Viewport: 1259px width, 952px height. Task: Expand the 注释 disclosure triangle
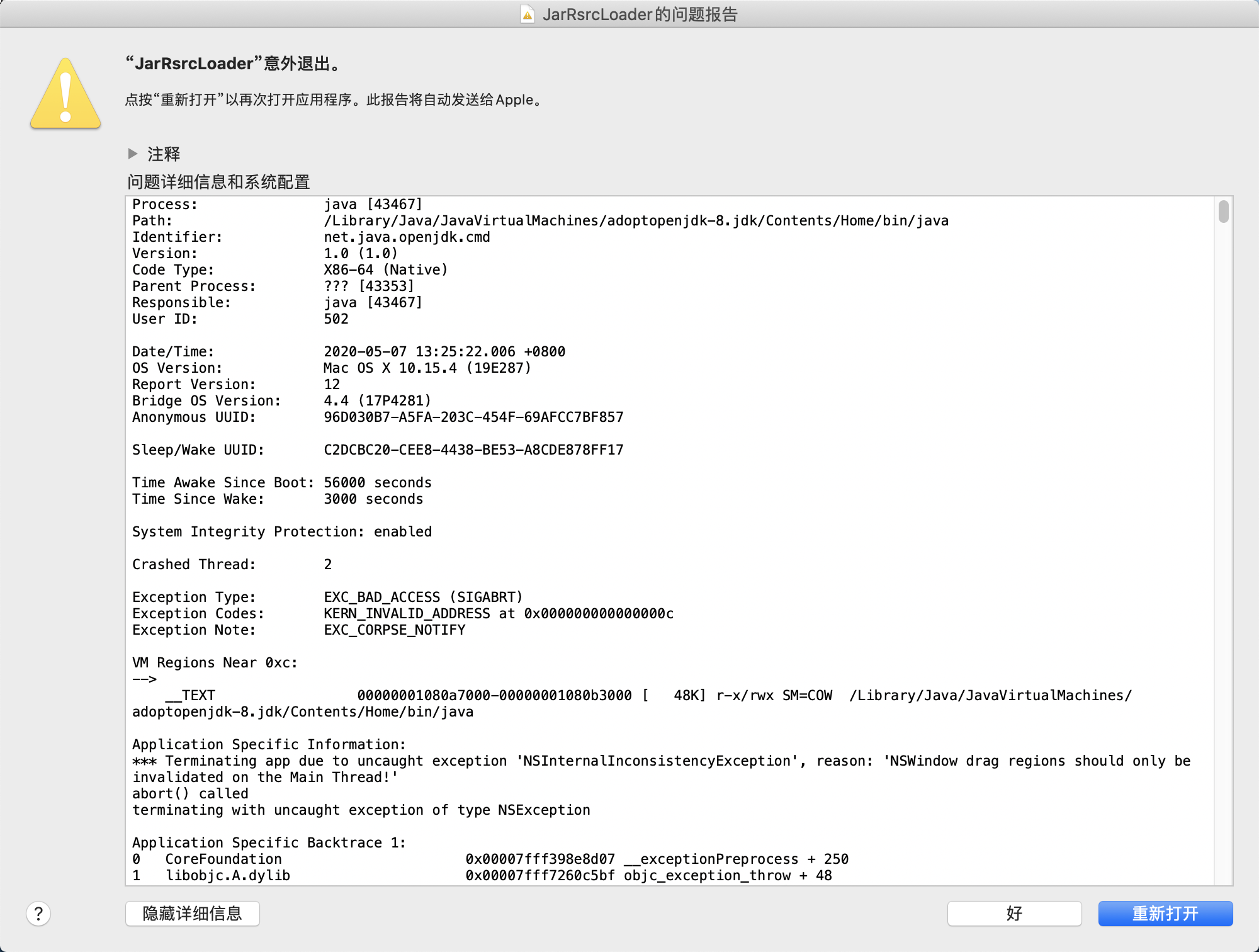(x=132, y=153)
